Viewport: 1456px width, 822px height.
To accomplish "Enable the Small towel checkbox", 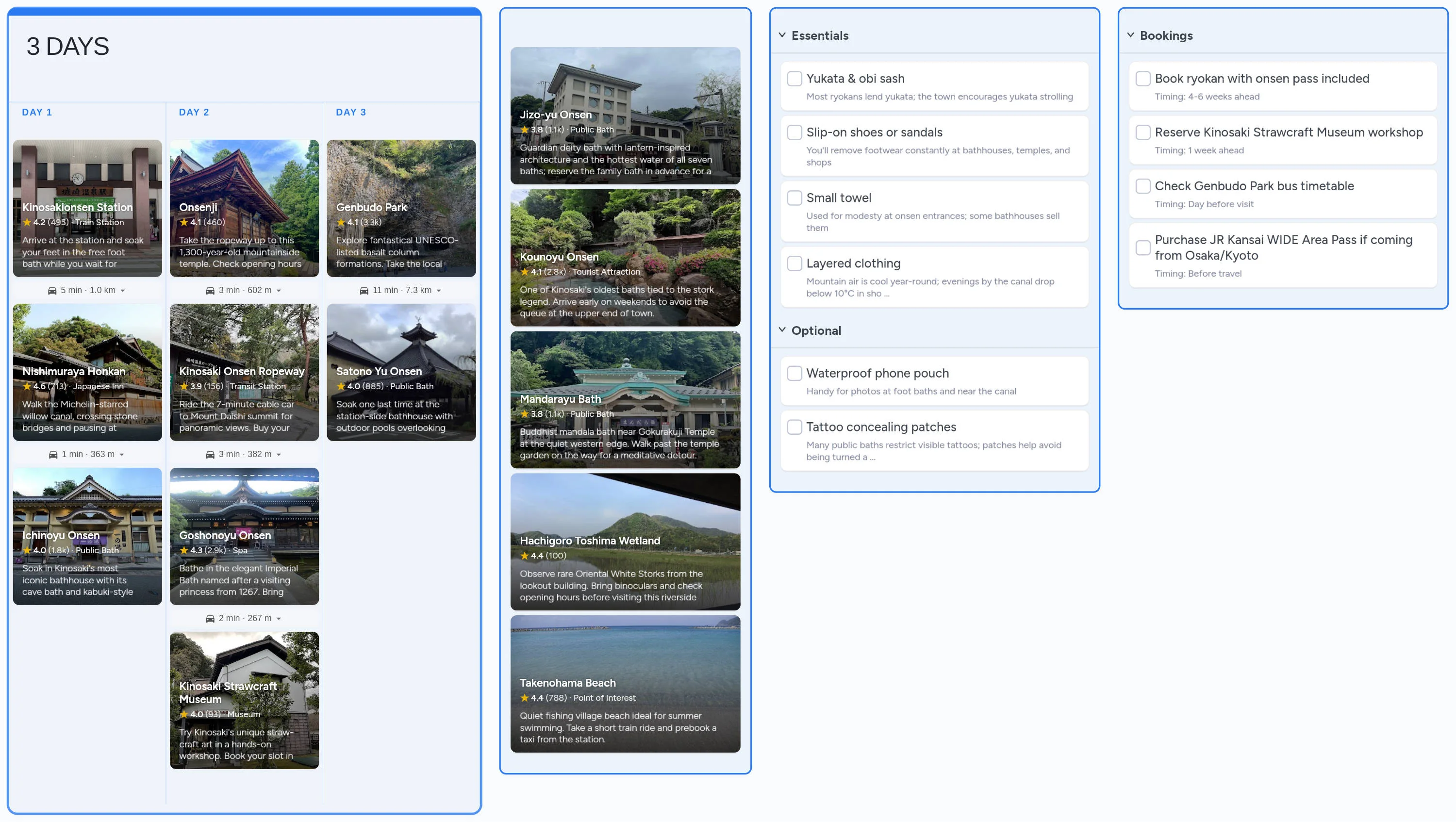I will coord(794,197).
